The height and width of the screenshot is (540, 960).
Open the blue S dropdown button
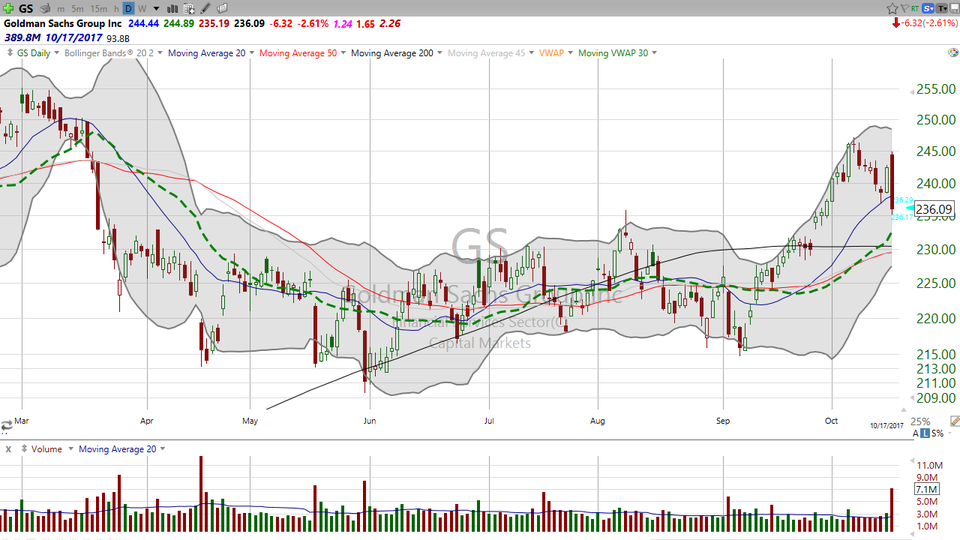(928, 8)
